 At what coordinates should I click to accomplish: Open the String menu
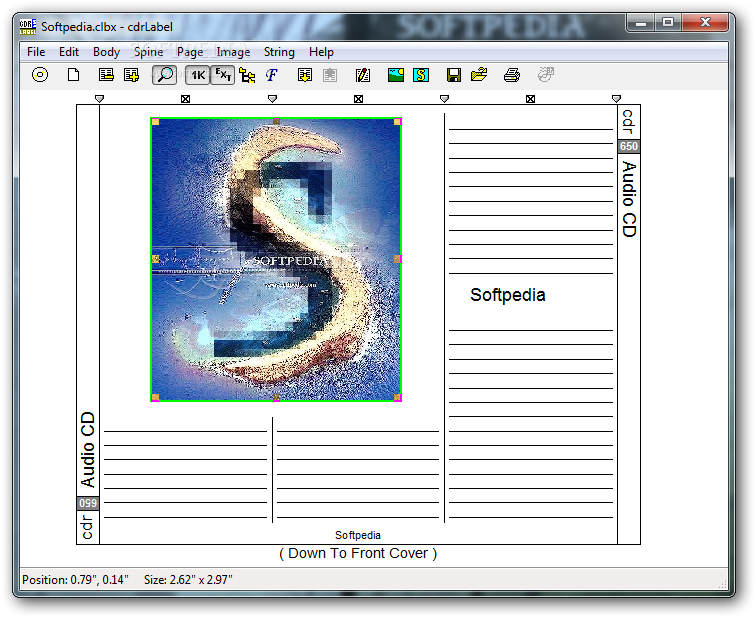[x=279, y=52]
